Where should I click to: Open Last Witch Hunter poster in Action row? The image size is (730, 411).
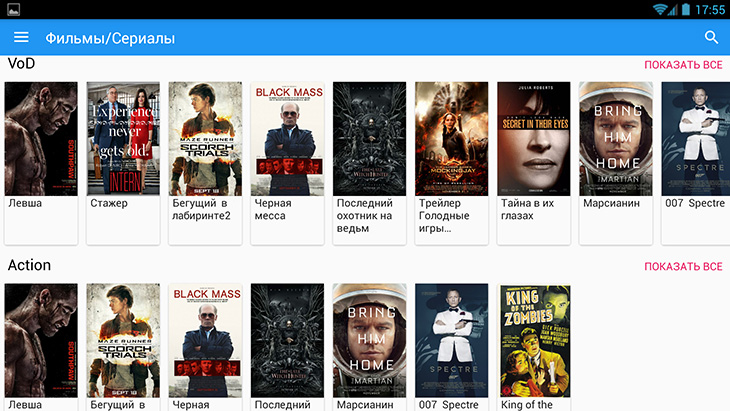click(x=287, y=340)
